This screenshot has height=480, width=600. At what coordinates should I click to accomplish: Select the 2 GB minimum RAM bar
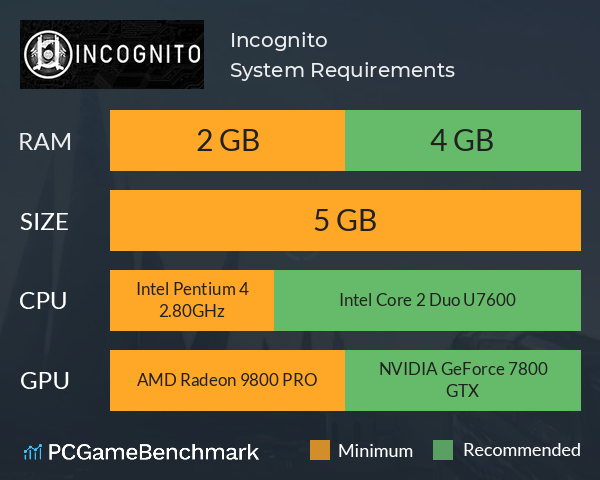pyautogui.click(x=227, y=140)
